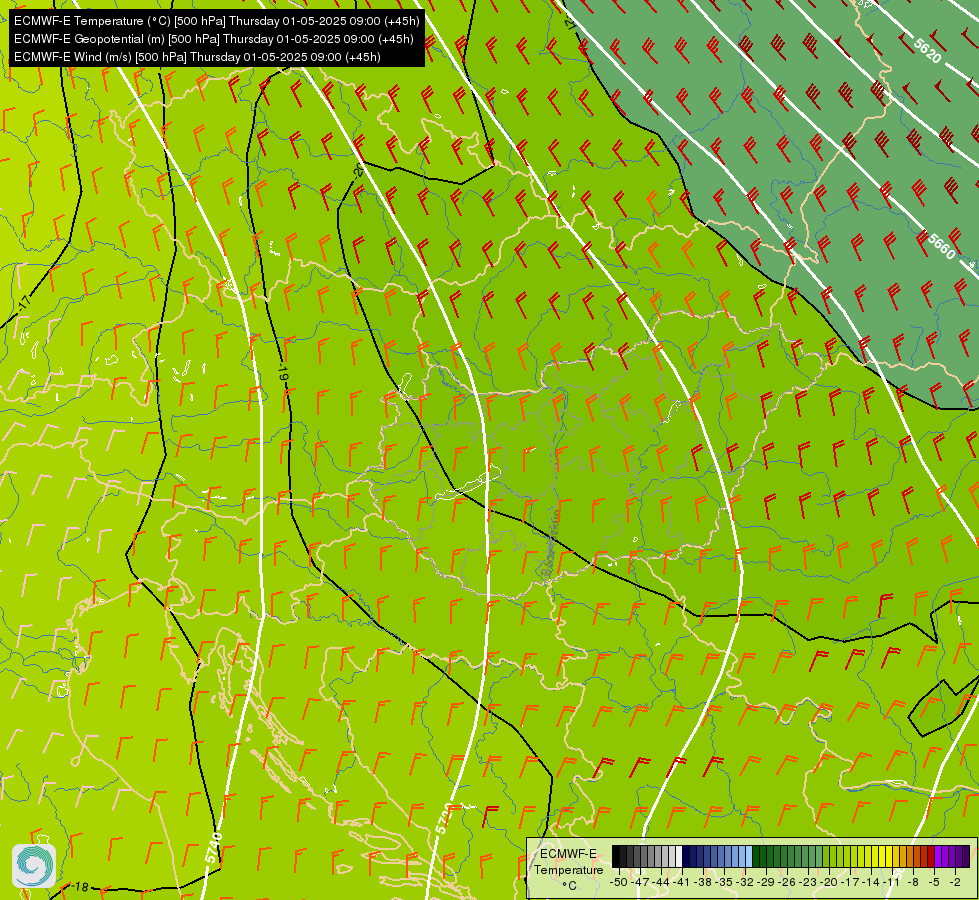Pick the white swatch before -41

(679, 856)
